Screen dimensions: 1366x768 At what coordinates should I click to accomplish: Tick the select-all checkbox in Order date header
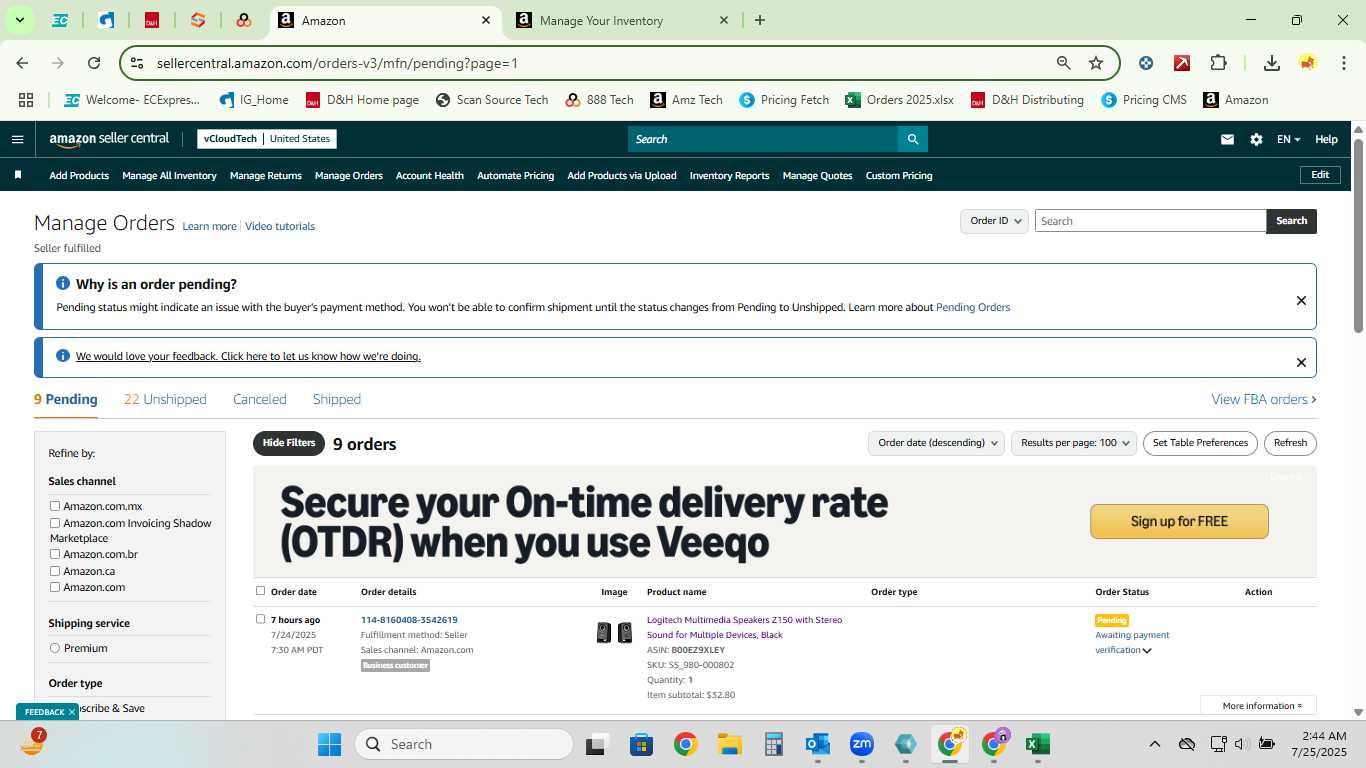[x=261, y=591]
